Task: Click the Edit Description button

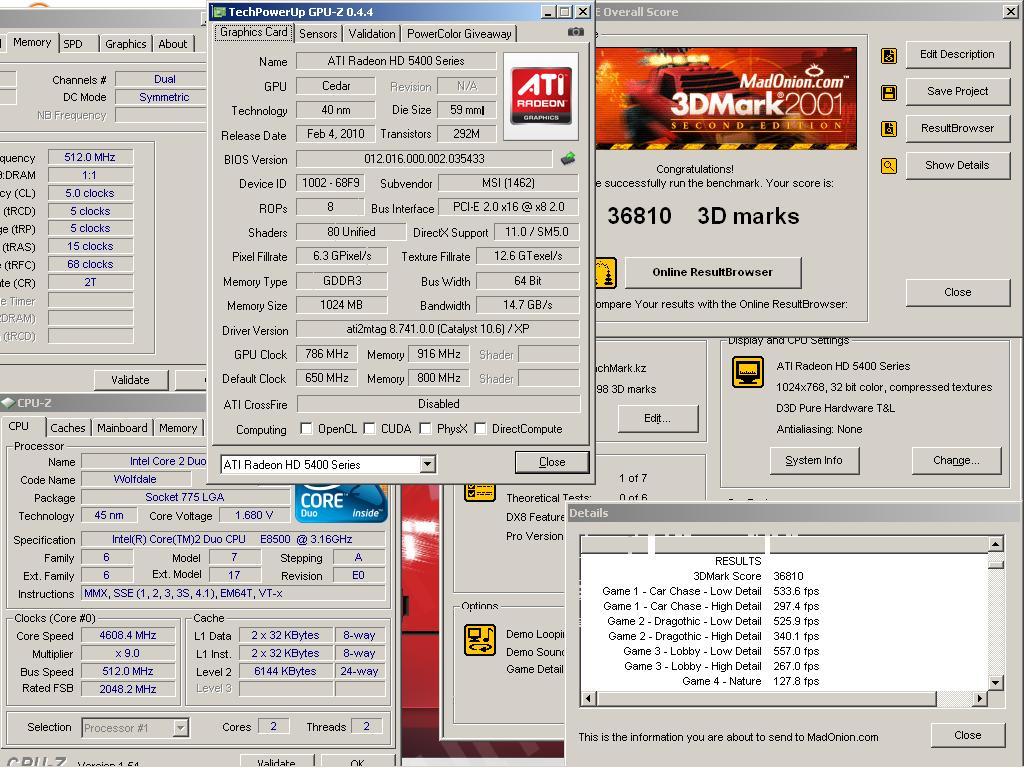Action: click(957, 54)
